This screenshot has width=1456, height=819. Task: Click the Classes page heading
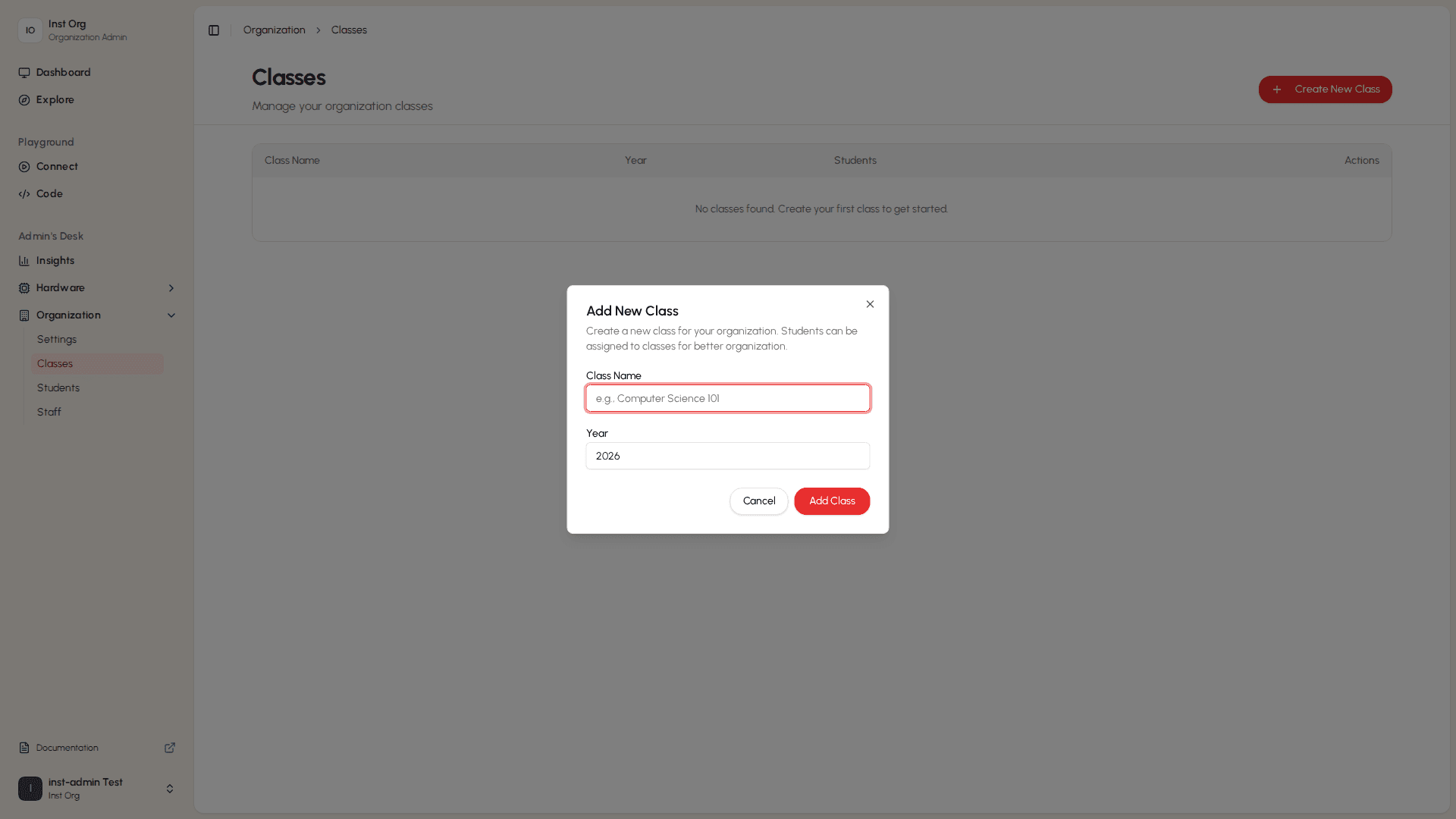coord(289,77)
